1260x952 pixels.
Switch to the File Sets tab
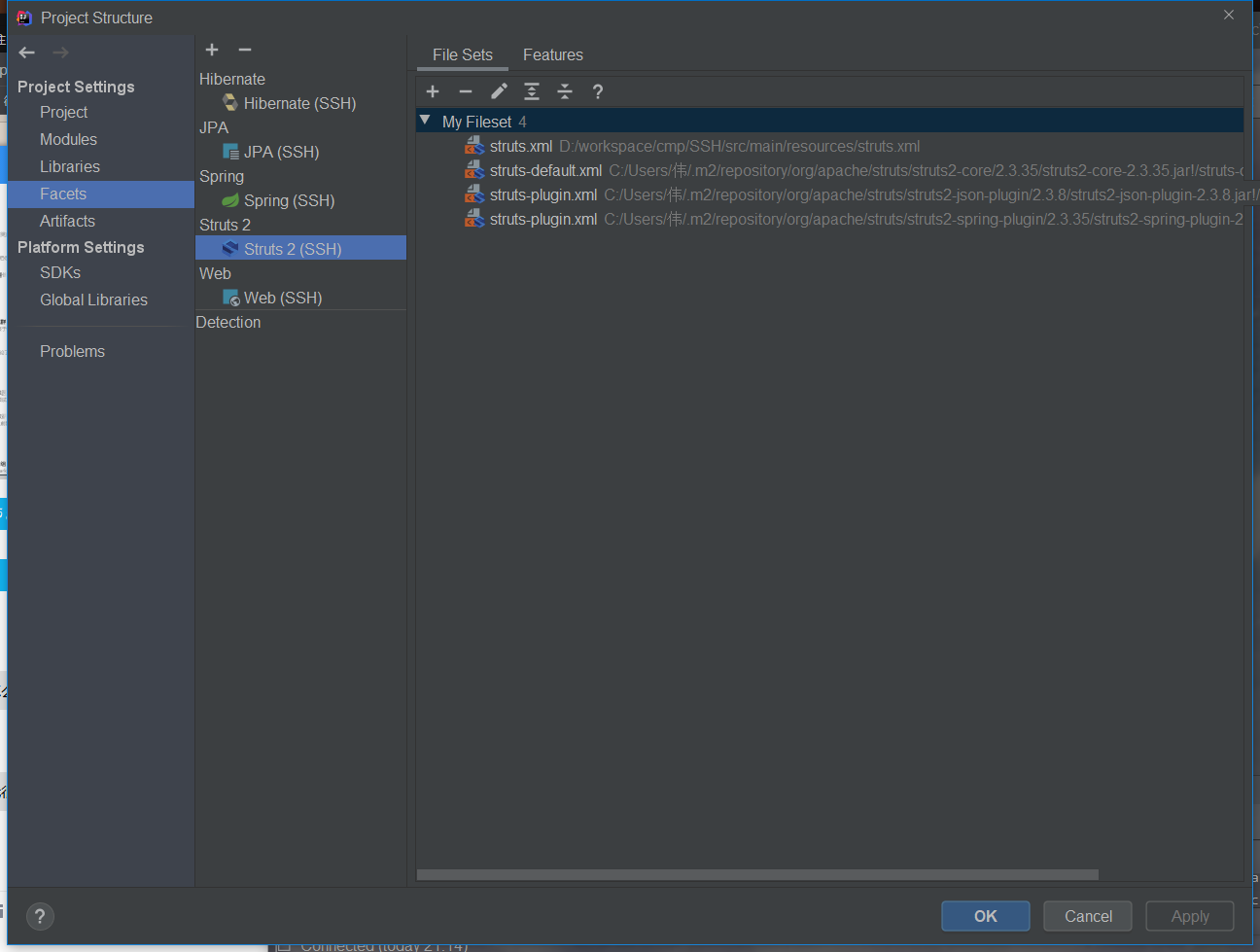463,55
